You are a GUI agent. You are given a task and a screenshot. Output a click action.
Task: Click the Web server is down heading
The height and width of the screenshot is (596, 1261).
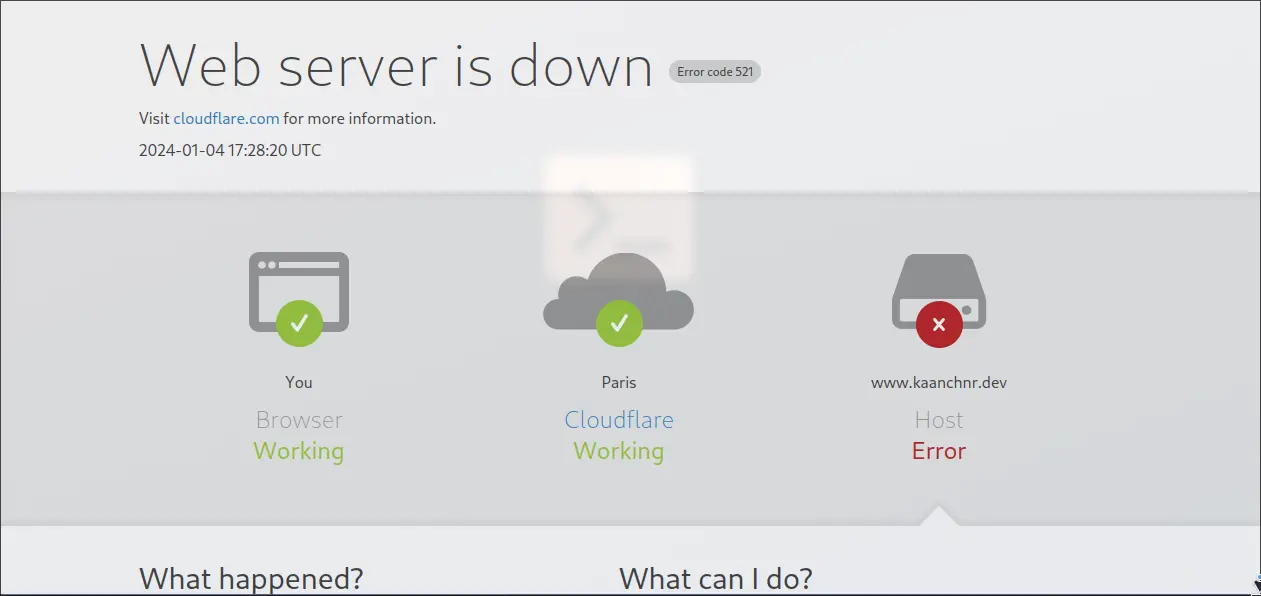(396, 65)
